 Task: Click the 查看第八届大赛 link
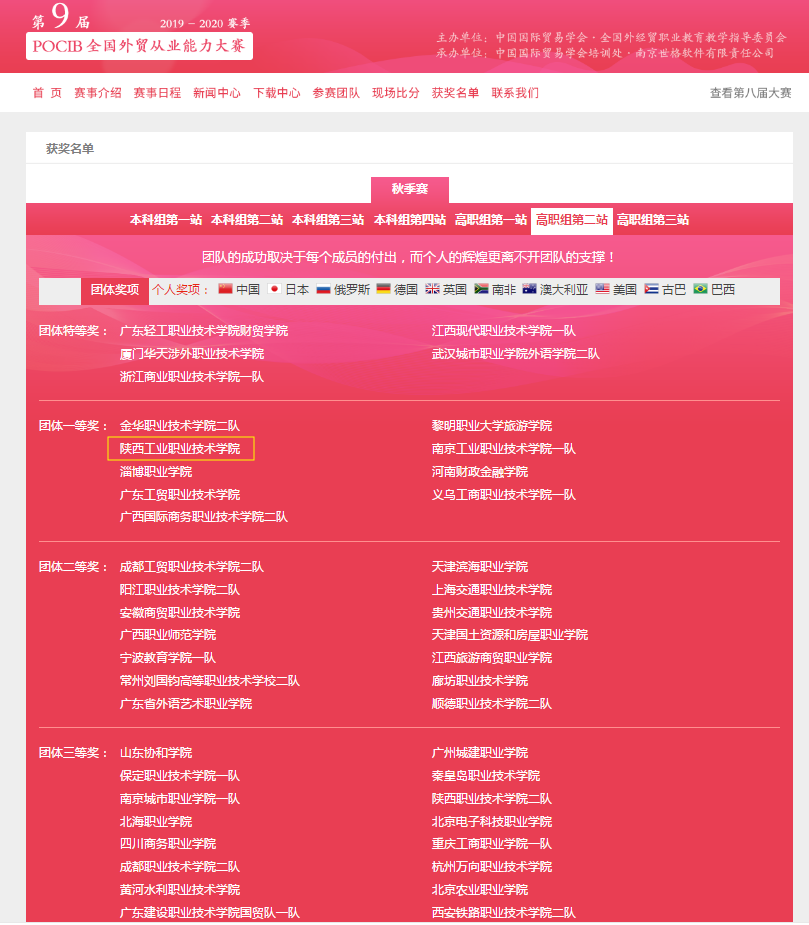click(750, 93)
